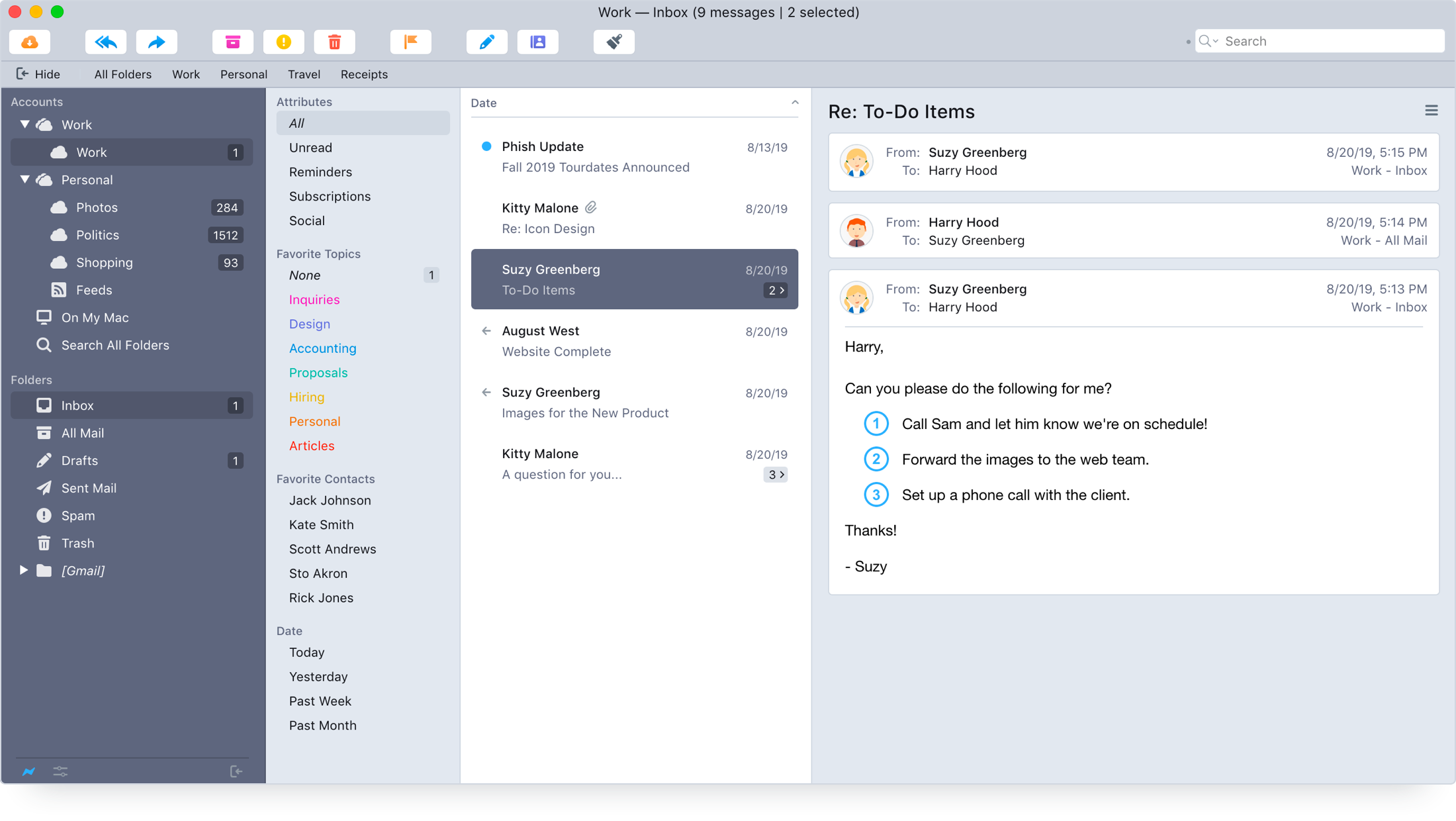Toggle the Date sort order arrow
The width and height of the screenshot is (1456, 821).
[795, 103]
